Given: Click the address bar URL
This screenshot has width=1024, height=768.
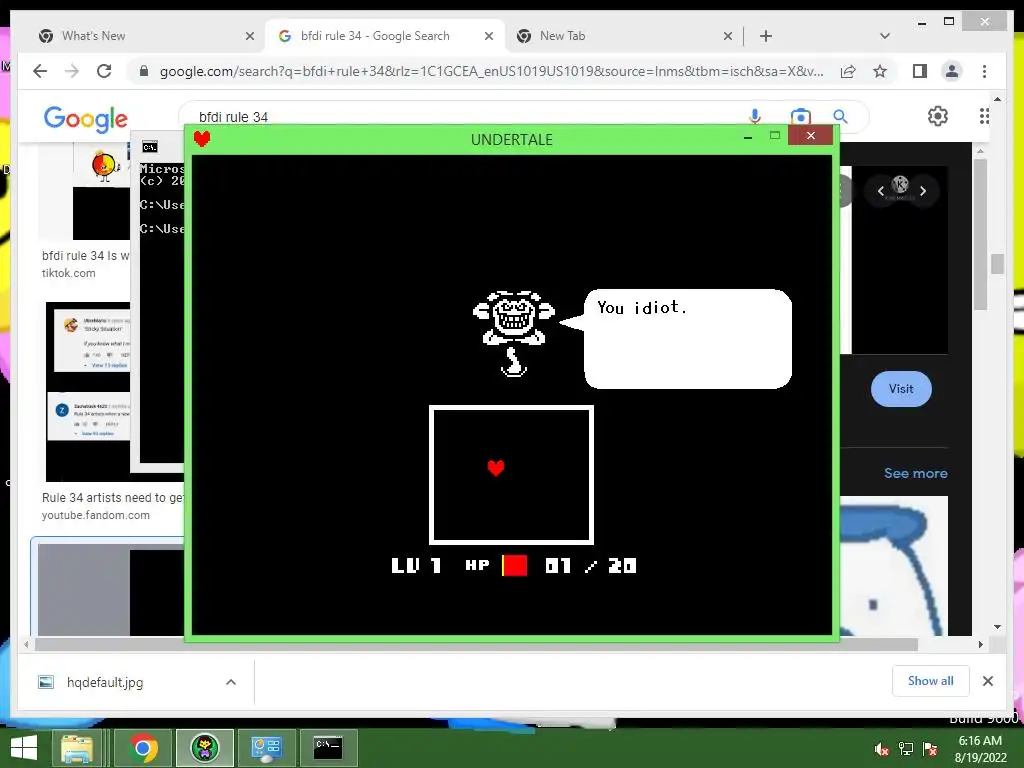Looking at the screenshot, I should tap(491, 71).
